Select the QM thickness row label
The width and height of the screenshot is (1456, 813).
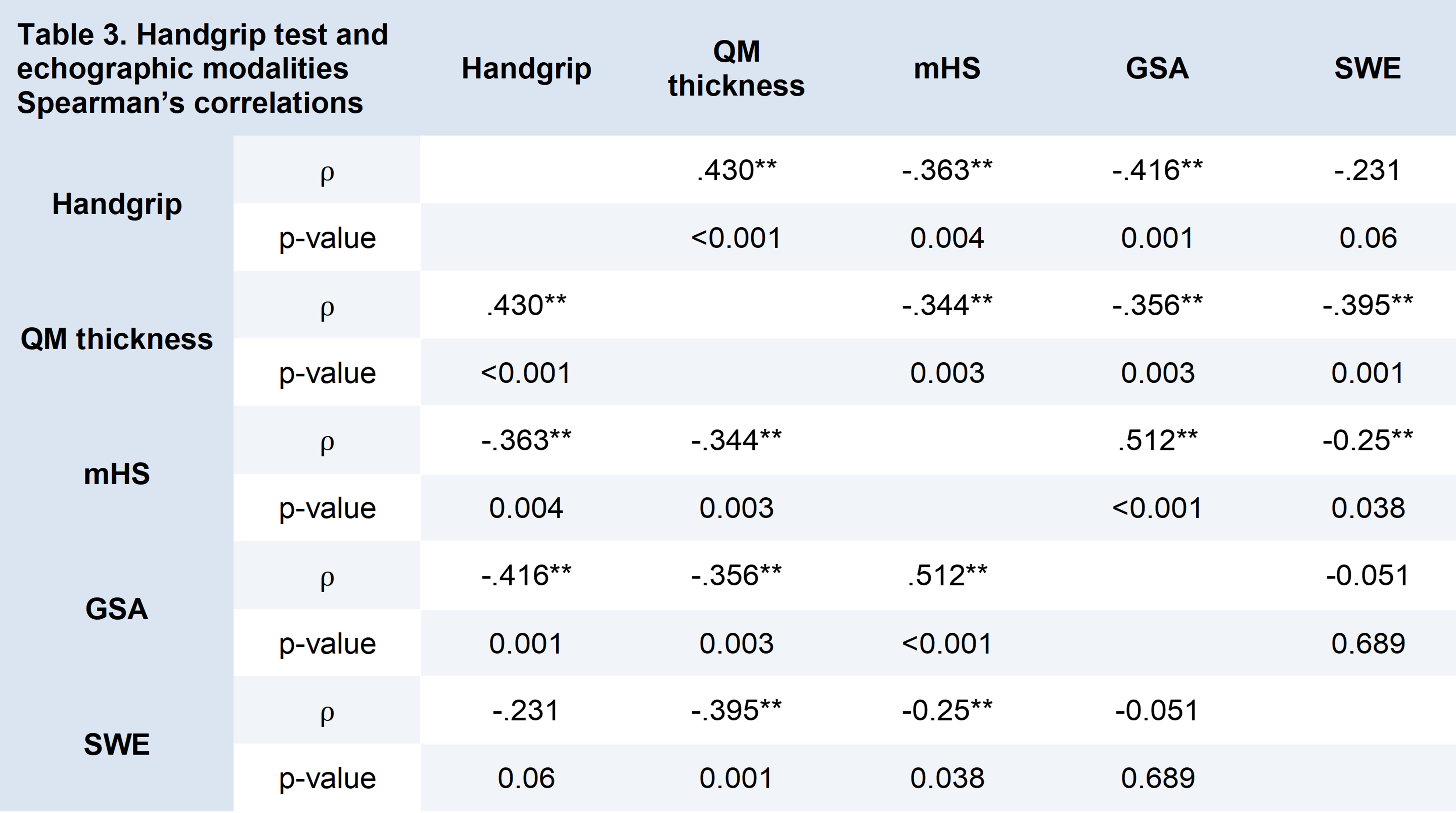click(117, 339)
